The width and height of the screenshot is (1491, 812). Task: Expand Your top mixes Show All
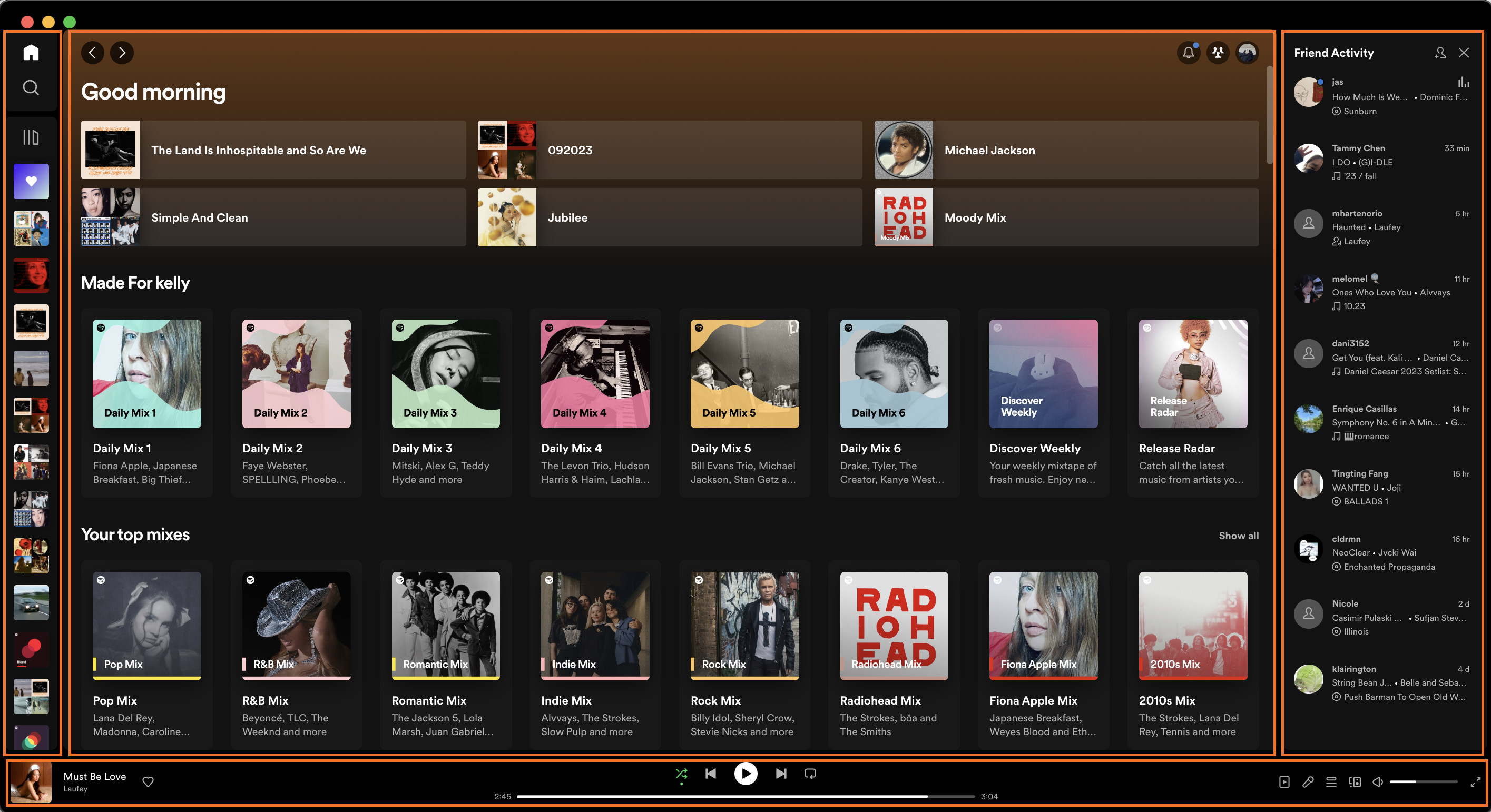1239,535
